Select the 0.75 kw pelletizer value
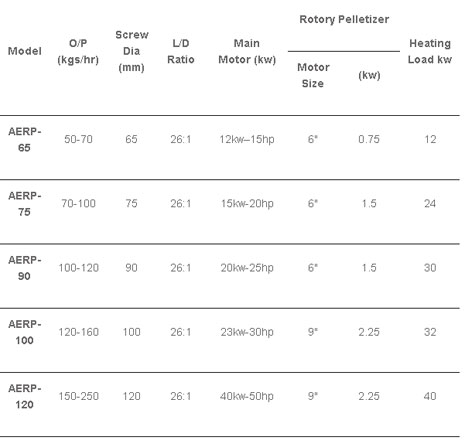 pyautogui.click(x=369, y=139)
